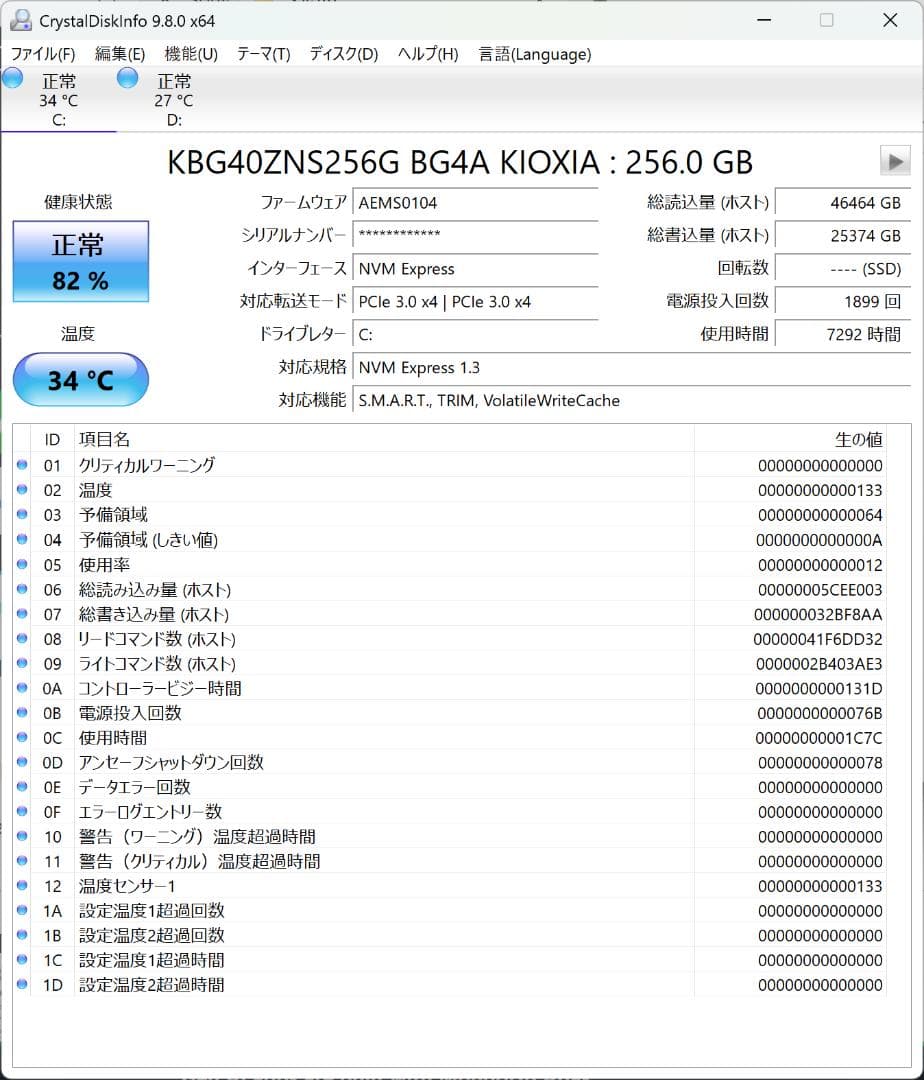Click the masked serial number field
Image resolution: width=924 pixels, height=1080 pixels.
(475, 236)
